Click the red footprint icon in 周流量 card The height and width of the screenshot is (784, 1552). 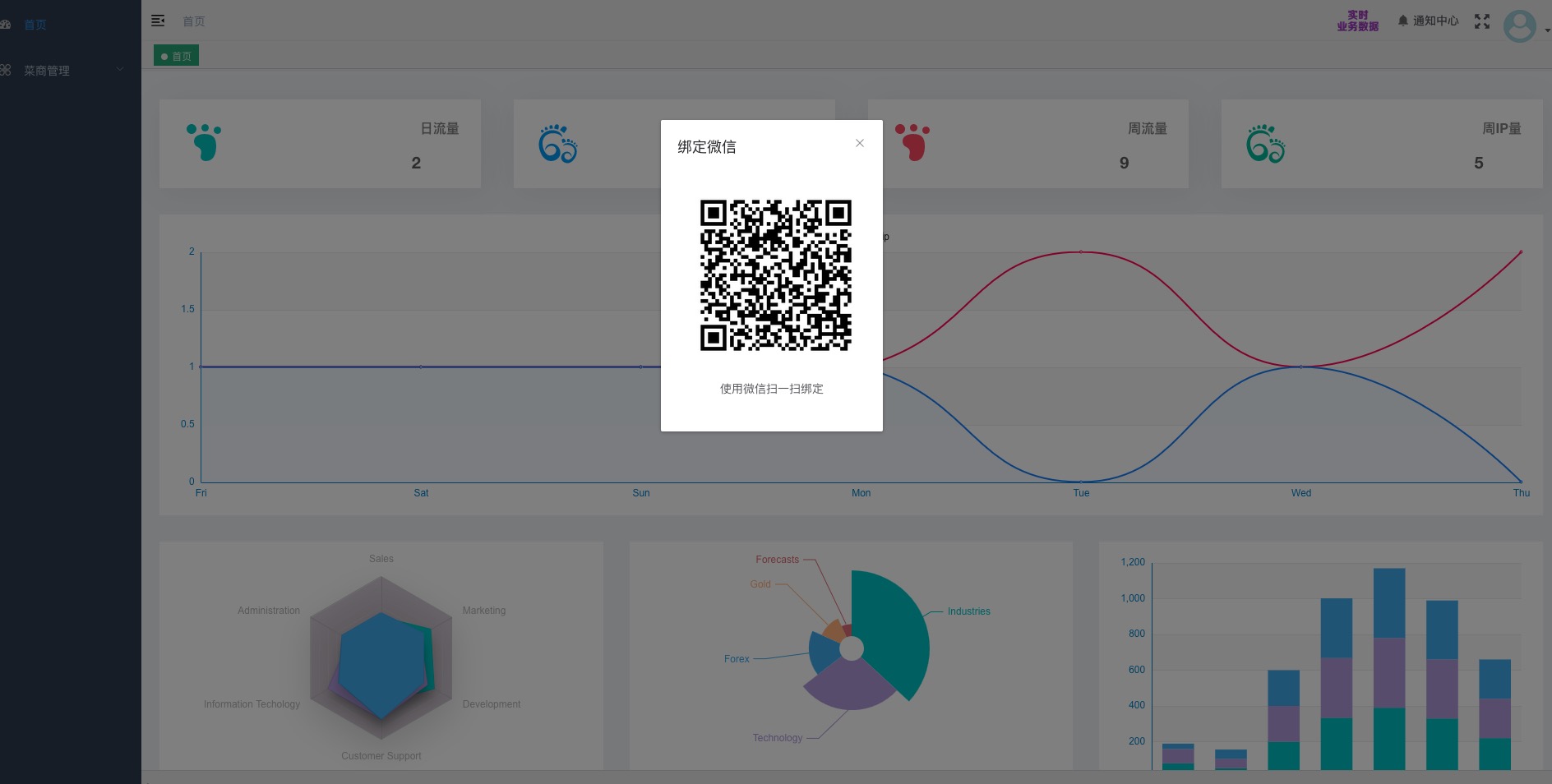point(912,142)
